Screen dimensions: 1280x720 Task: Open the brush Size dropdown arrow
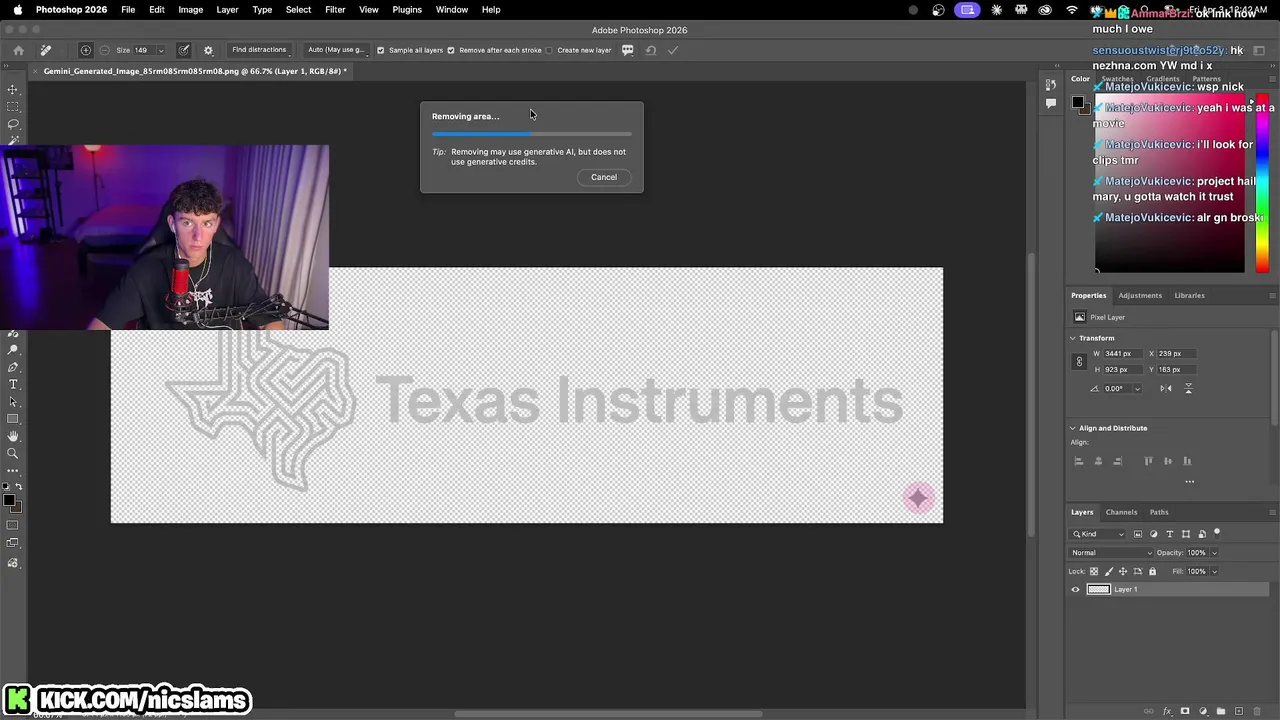[x=161, y=50]
